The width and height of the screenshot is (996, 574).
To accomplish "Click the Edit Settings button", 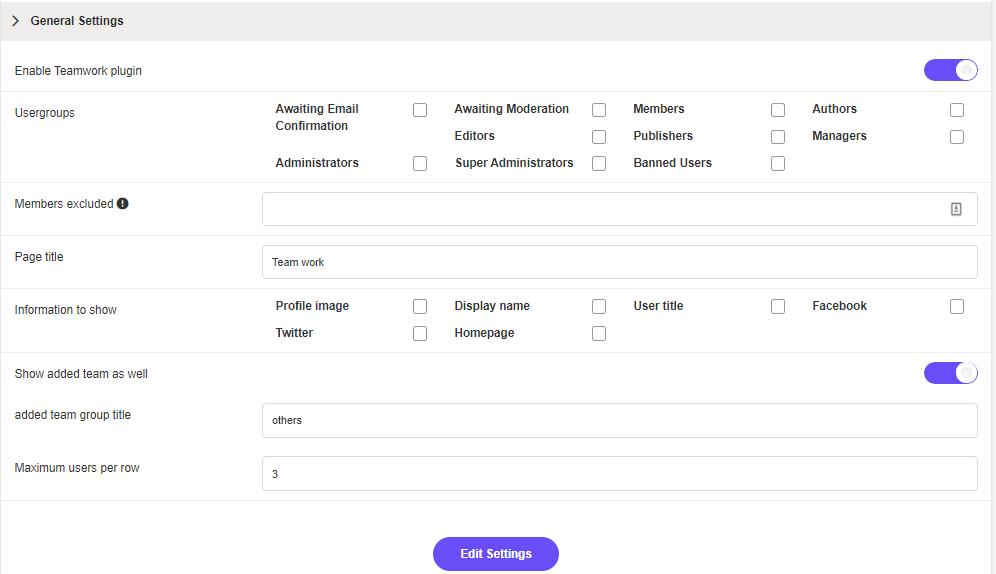I will click(496, 554).
